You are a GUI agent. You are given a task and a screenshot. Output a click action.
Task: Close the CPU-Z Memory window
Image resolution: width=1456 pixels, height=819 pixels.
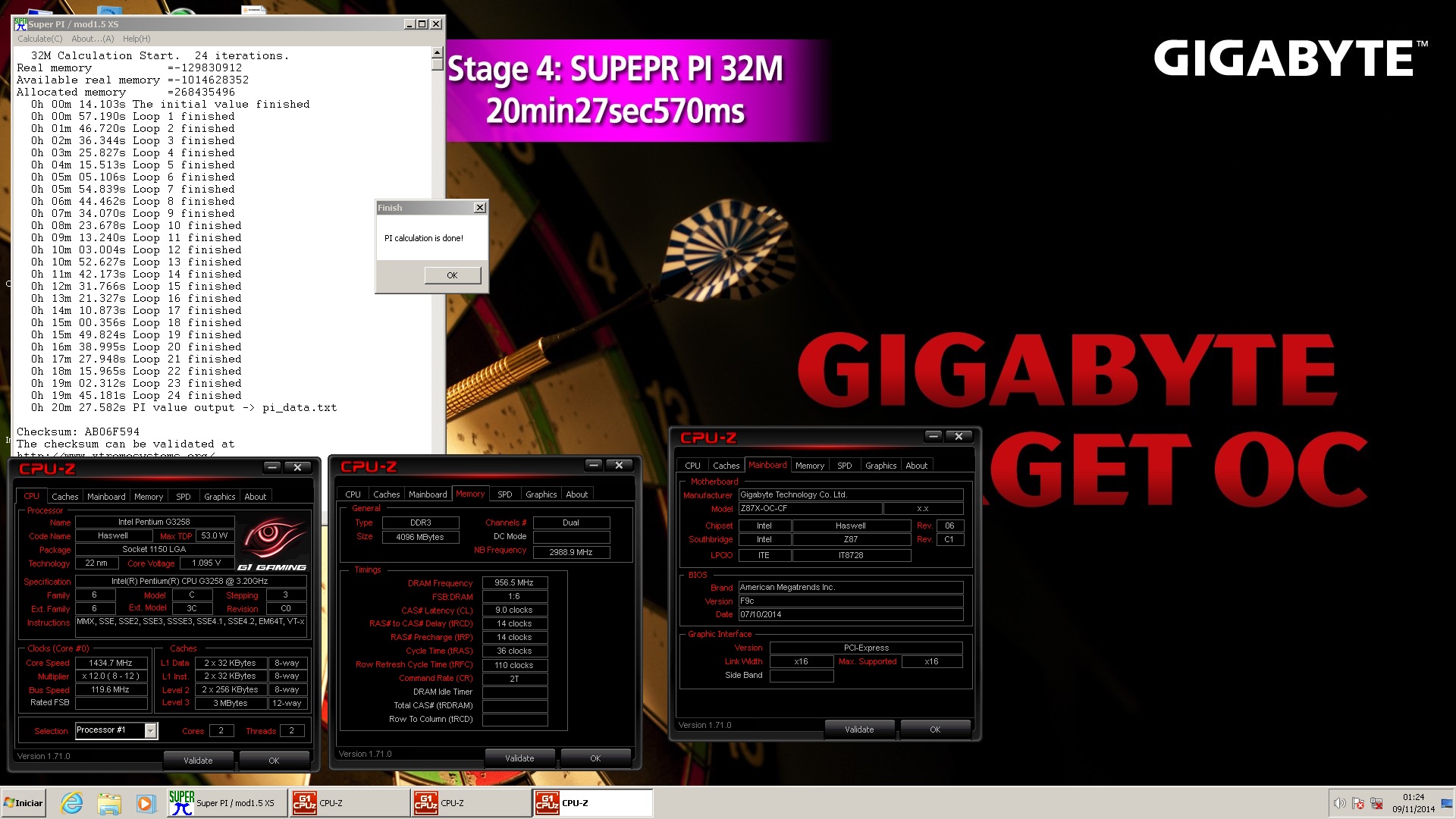[x=620, y=465]
